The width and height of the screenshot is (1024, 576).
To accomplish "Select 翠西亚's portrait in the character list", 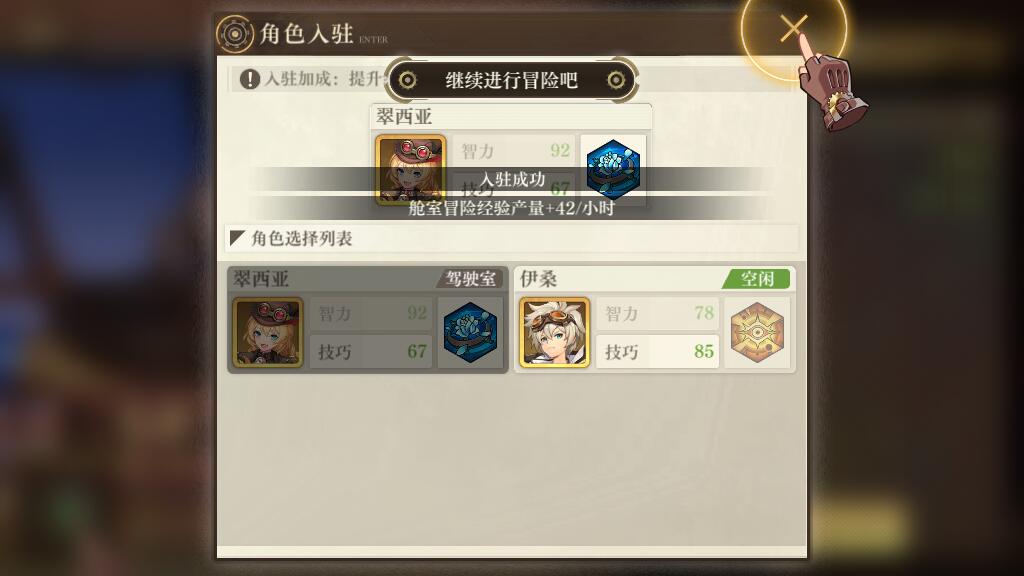I will point(268,332).
